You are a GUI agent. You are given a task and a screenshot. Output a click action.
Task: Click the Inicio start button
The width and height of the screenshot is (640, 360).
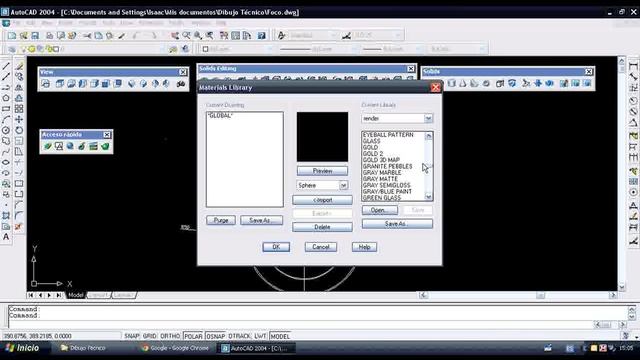[x=24, y=348]
